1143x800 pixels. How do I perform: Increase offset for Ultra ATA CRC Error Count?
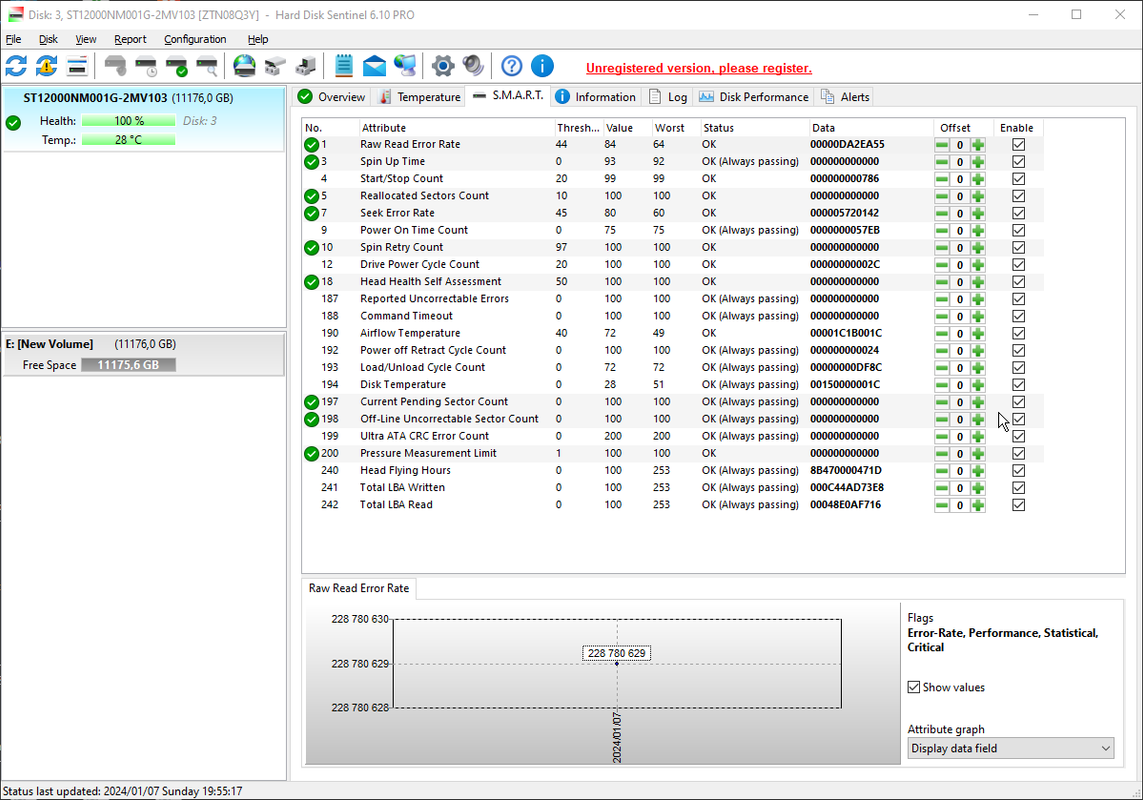click(x=978, y=436)
